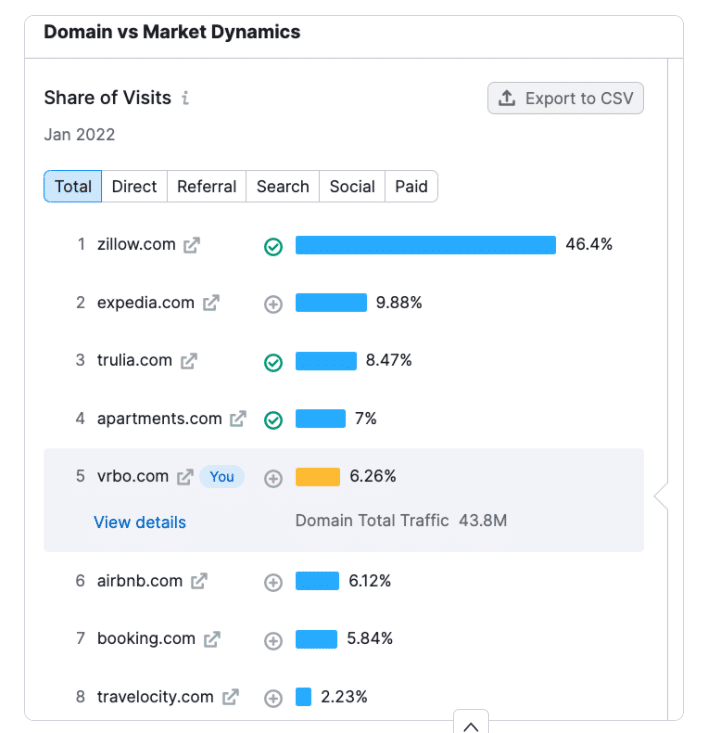Click the trulia.com domain name
719x733 pixels.
135,360
